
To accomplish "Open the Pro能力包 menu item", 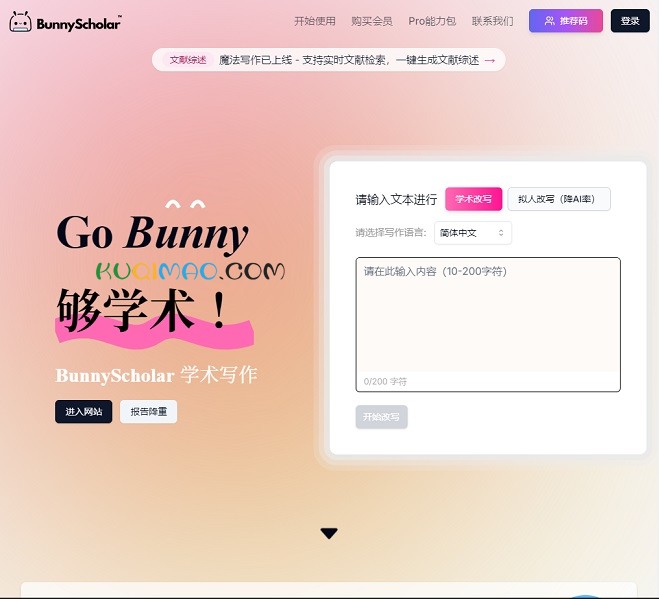I will (432, 21).
